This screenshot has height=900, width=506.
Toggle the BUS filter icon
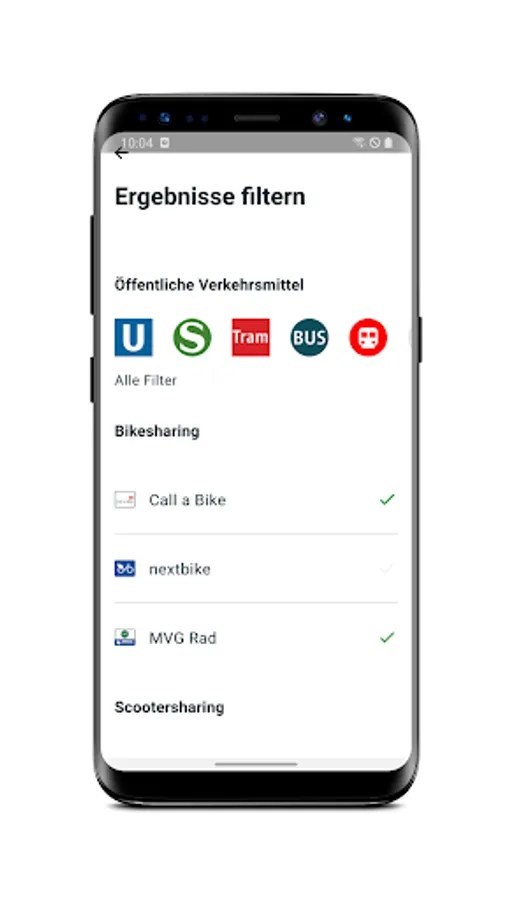[x=309, y=338]
